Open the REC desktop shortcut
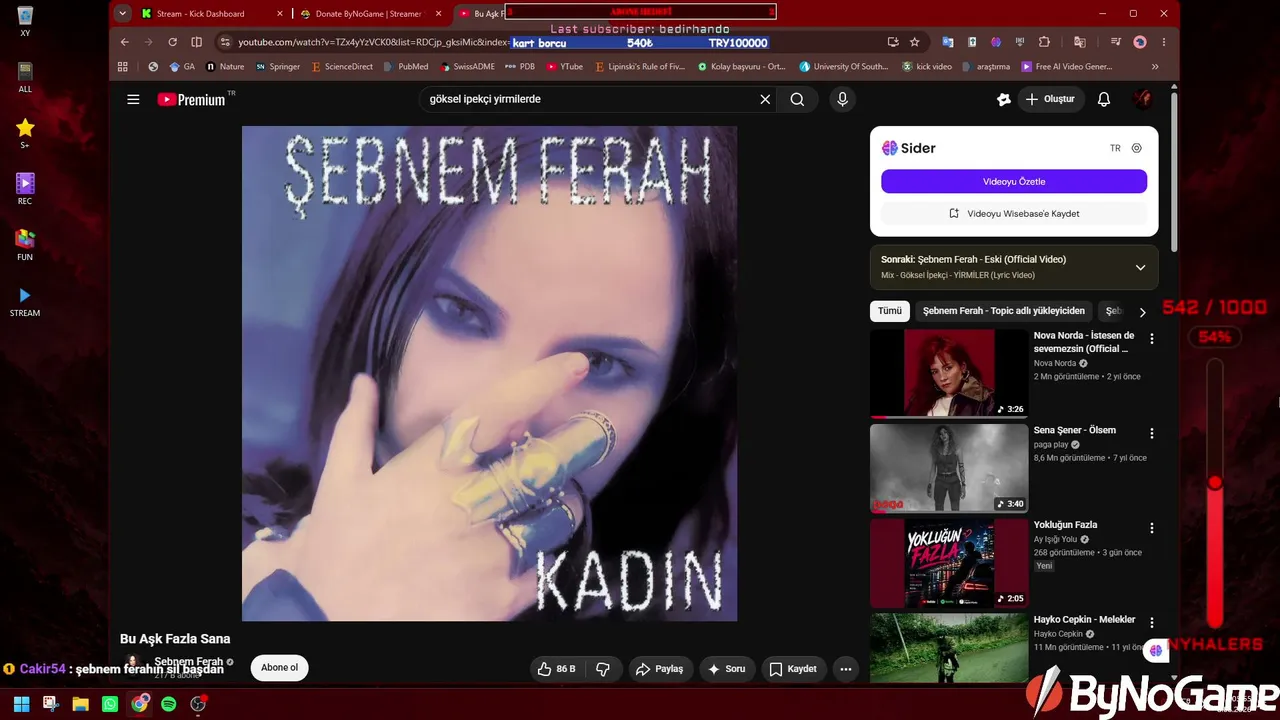 pyautogui.click(x=25, y=190)
